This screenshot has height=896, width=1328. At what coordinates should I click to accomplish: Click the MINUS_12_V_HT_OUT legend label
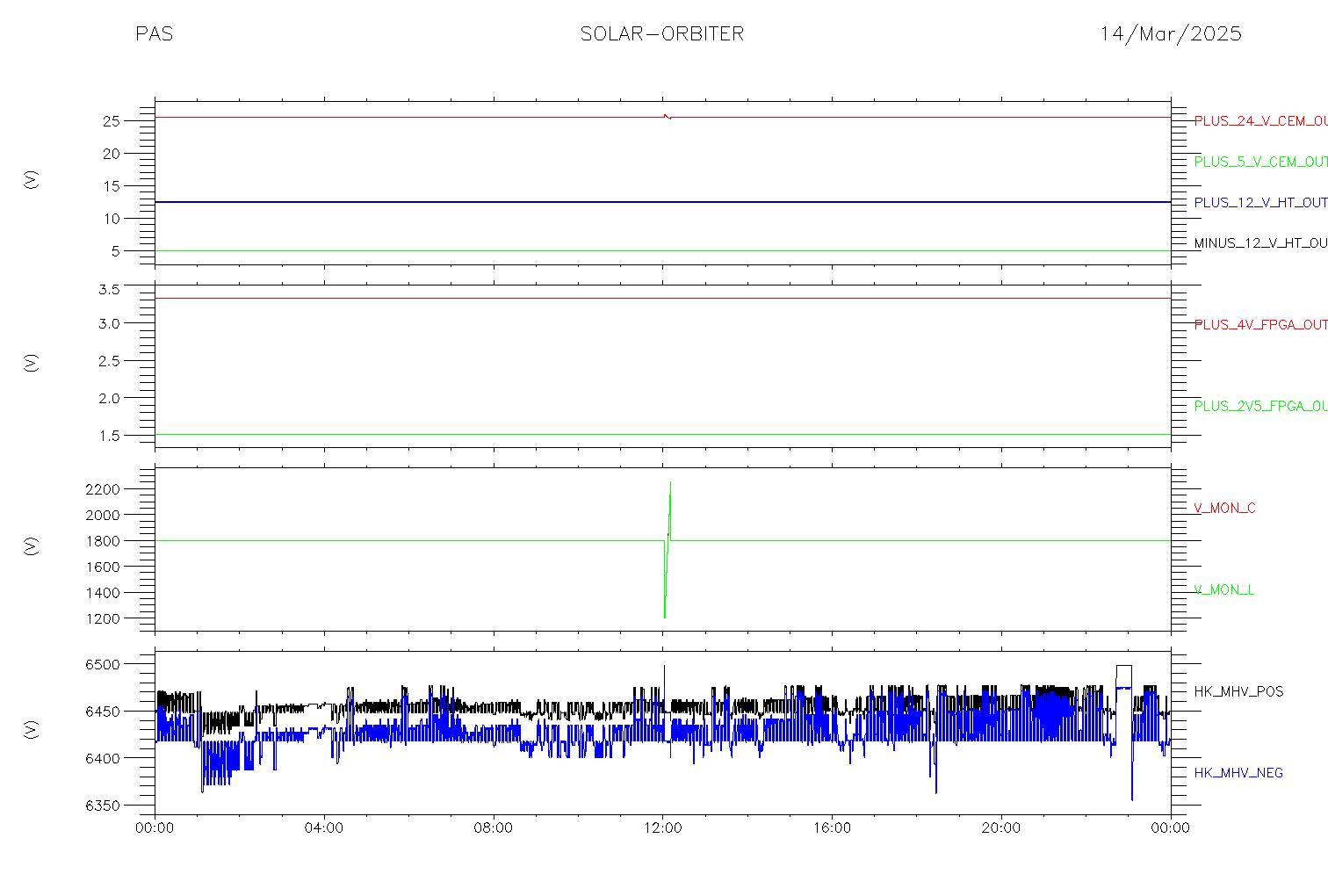(1260, 243)
